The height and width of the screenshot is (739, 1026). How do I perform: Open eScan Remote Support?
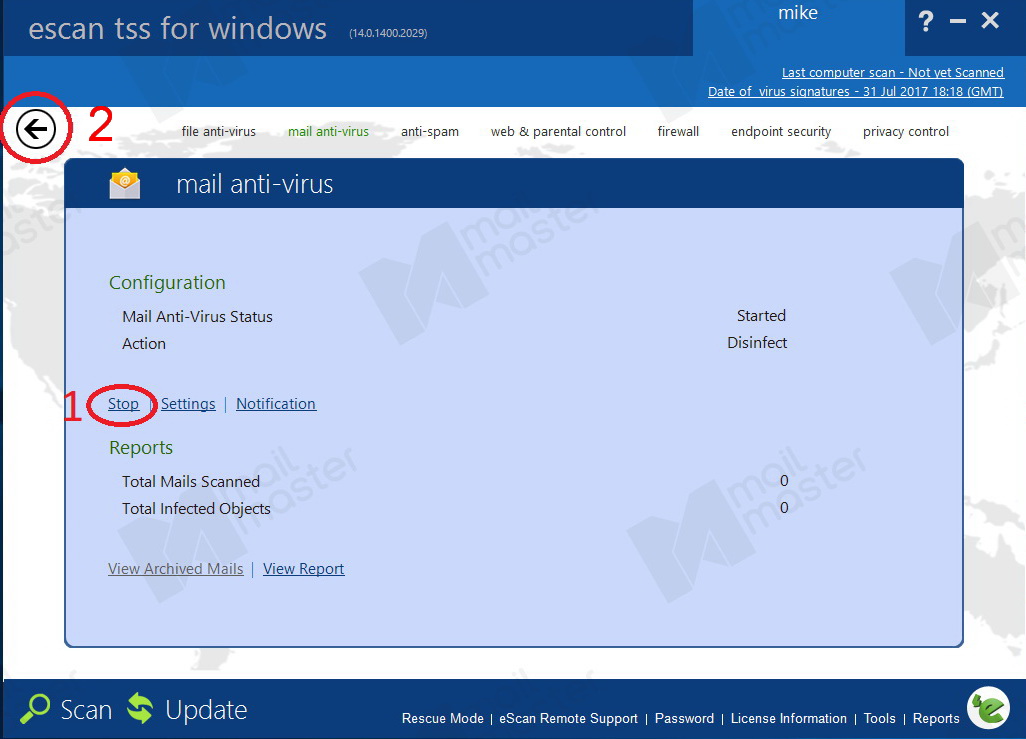[x=569, y=719]
